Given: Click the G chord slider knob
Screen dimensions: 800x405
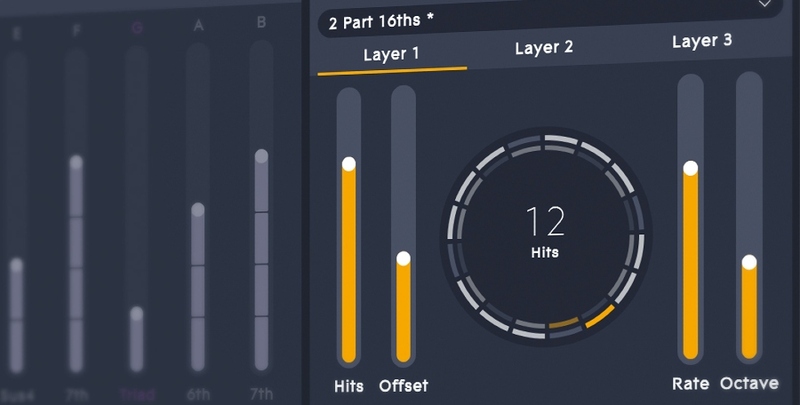Looking at the screenshot, I should [136, 314].
